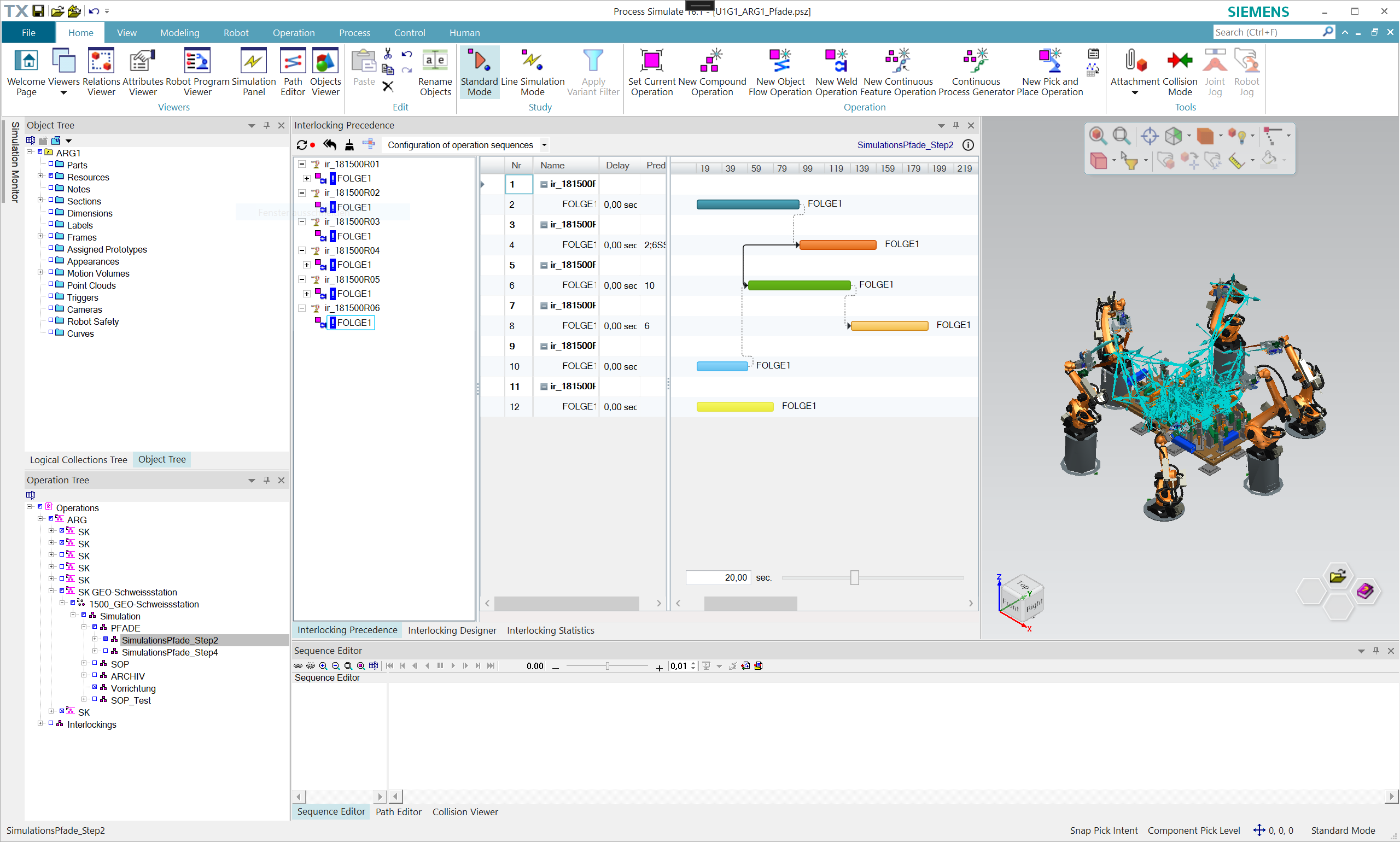The image size is (1400, 842).
Task: Play the sequence forward
Action: [453, 666]
